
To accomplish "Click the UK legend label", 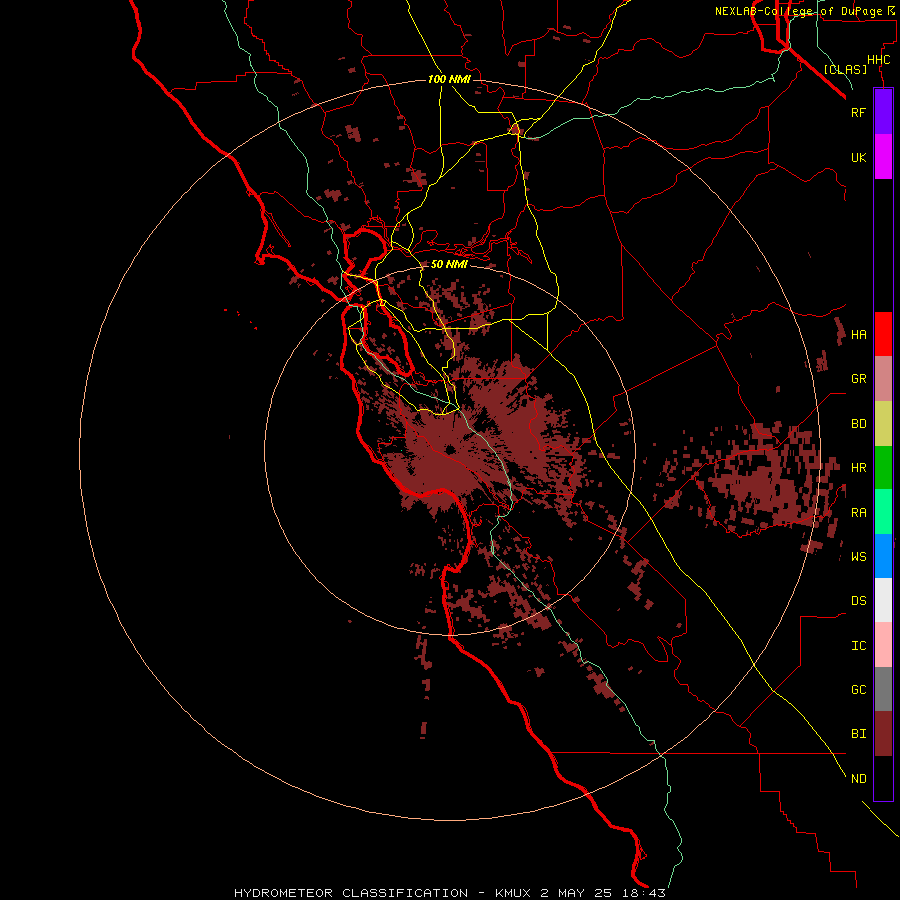I will tap(859, 158).
